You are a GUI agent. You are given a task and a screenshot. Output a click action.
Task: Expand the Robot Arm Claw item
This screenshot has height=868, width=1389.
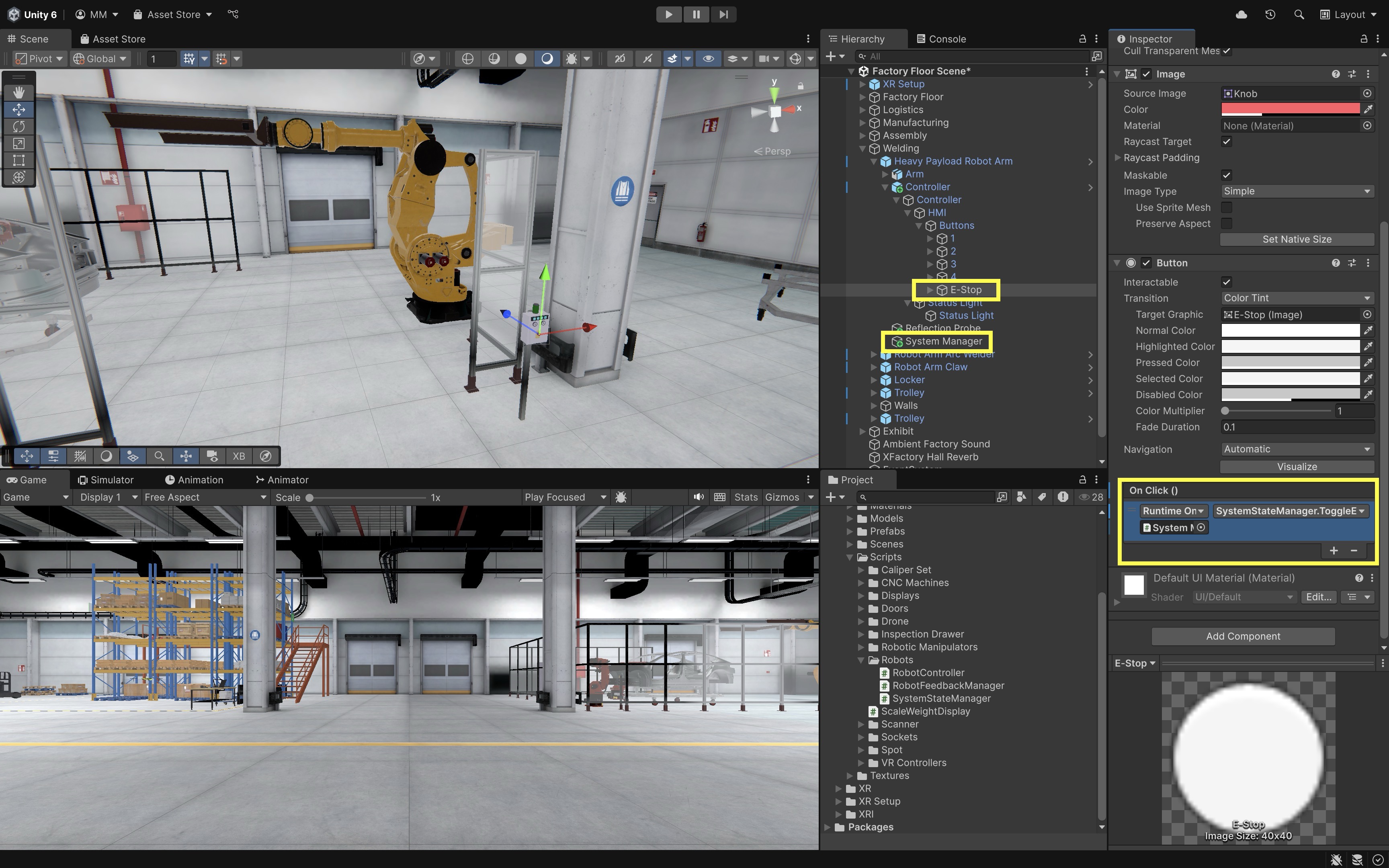pyautogui.click(x=874, y=367)
